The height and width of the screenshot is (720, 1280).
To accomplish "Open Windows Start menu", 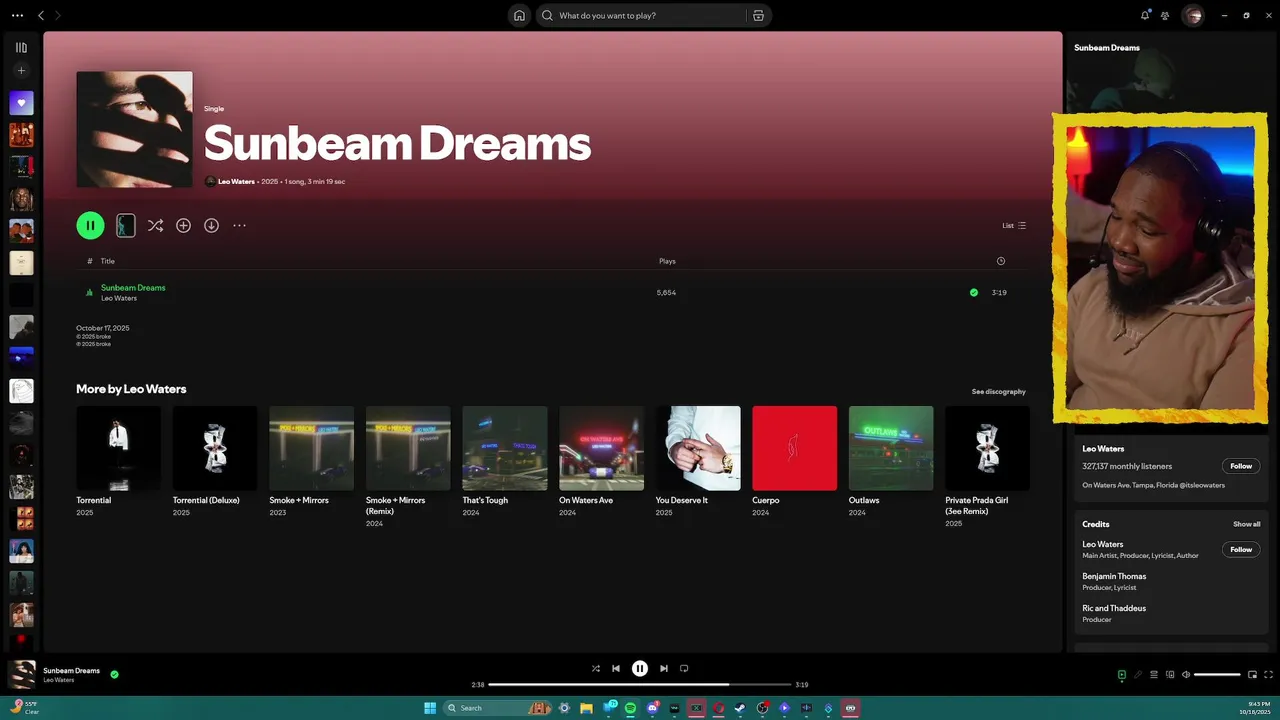I will pyautogui.click(x=430, y=708).
